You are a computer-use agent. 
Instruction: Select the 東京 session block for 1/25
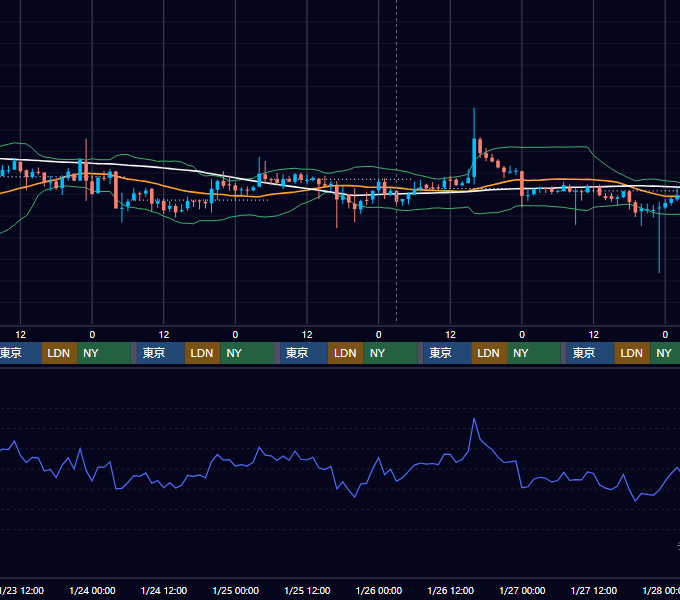(x=304, y=353)
